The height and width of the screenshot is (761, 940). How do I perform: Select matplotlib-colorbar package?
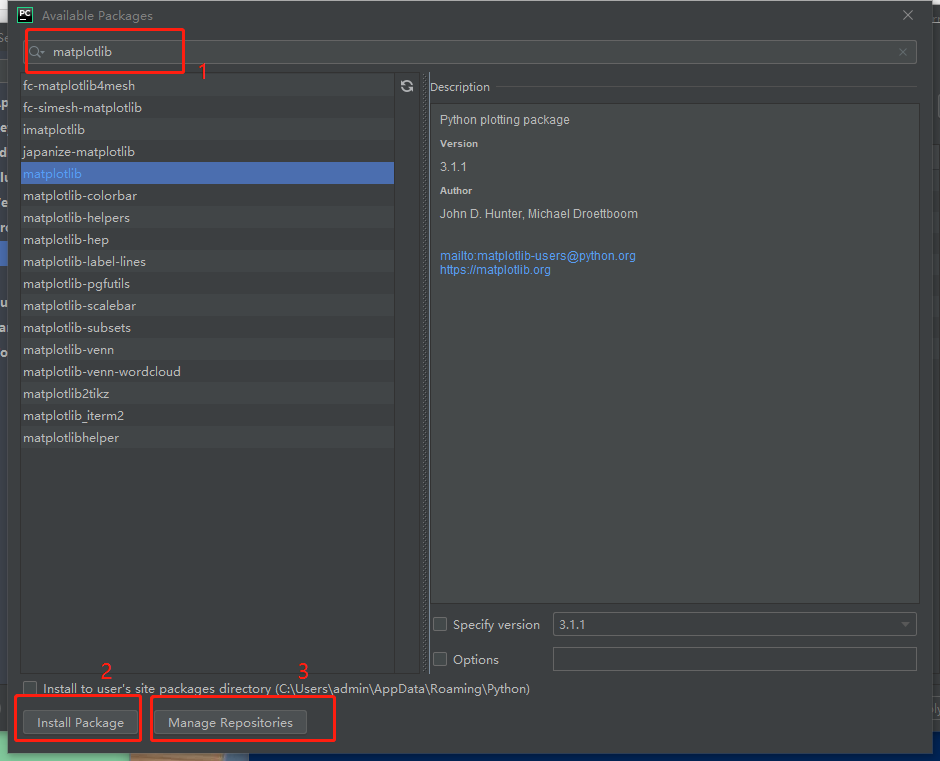(207, 195)
